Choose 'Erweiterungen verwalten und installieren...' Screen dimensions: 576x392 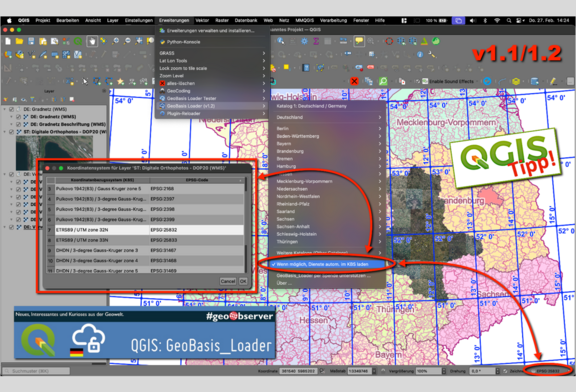[x=212, y=30]
